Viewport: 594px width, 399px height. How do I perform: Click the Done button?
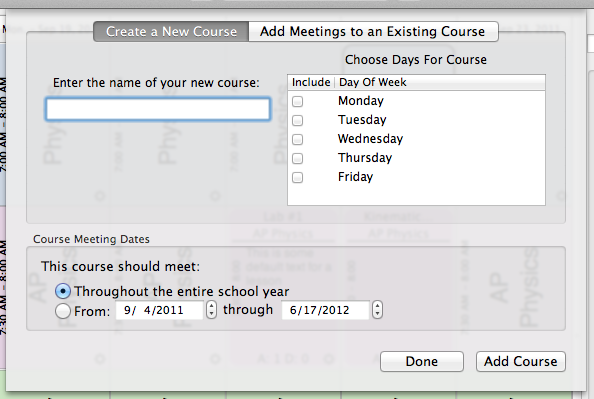(x=422, y=361)
